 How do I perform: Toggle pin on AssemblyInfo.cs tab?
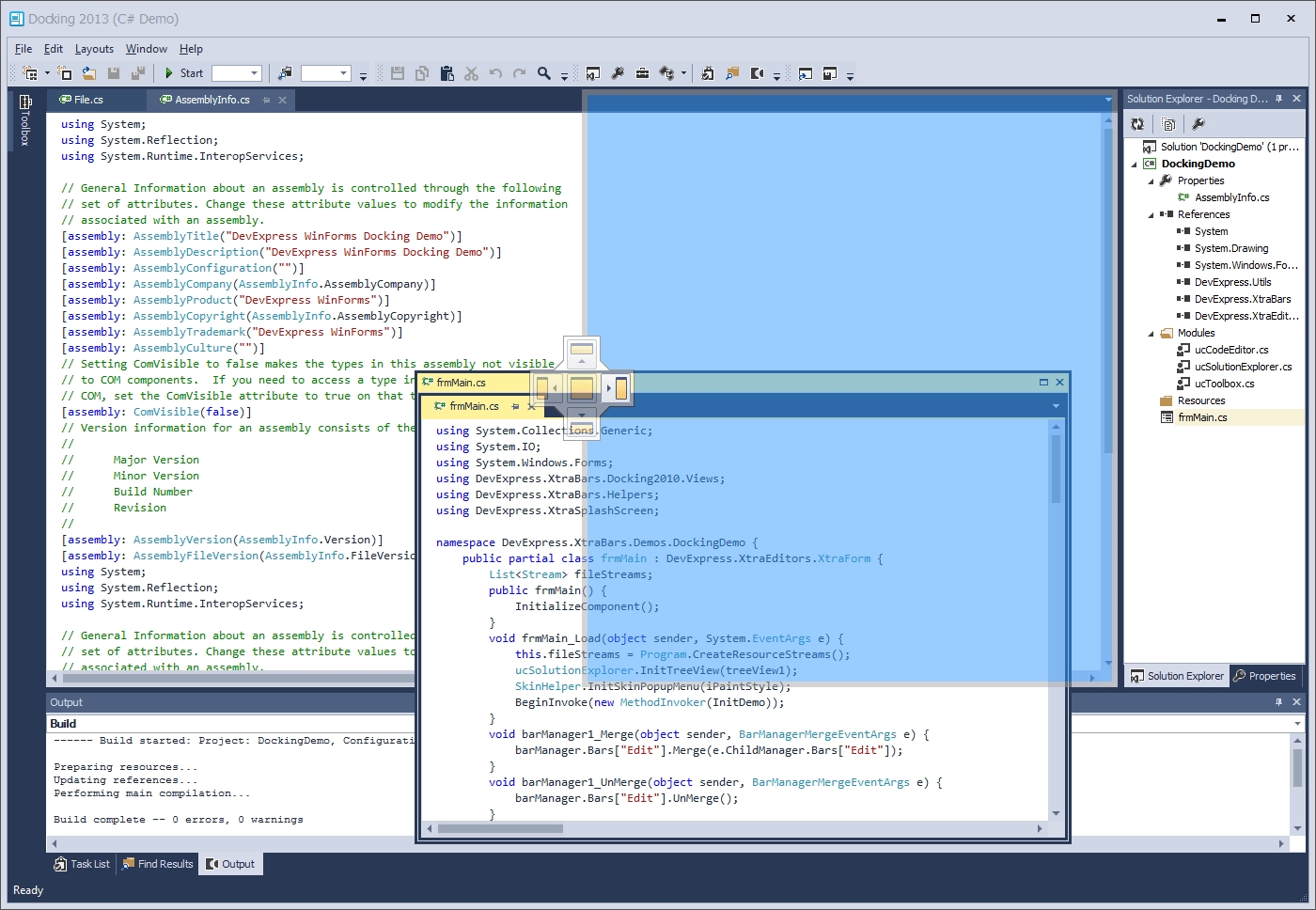pyautogui.click(x=266, y=100)
